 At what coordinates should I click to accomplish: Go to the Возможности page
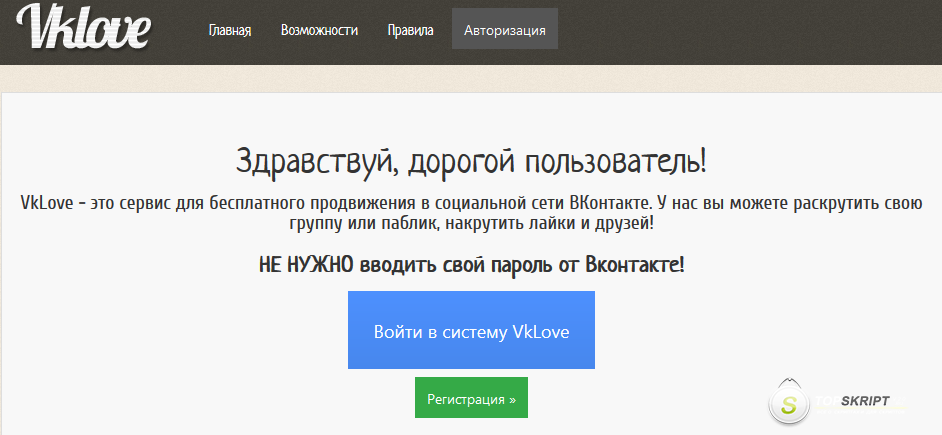(x=319, y=31)
